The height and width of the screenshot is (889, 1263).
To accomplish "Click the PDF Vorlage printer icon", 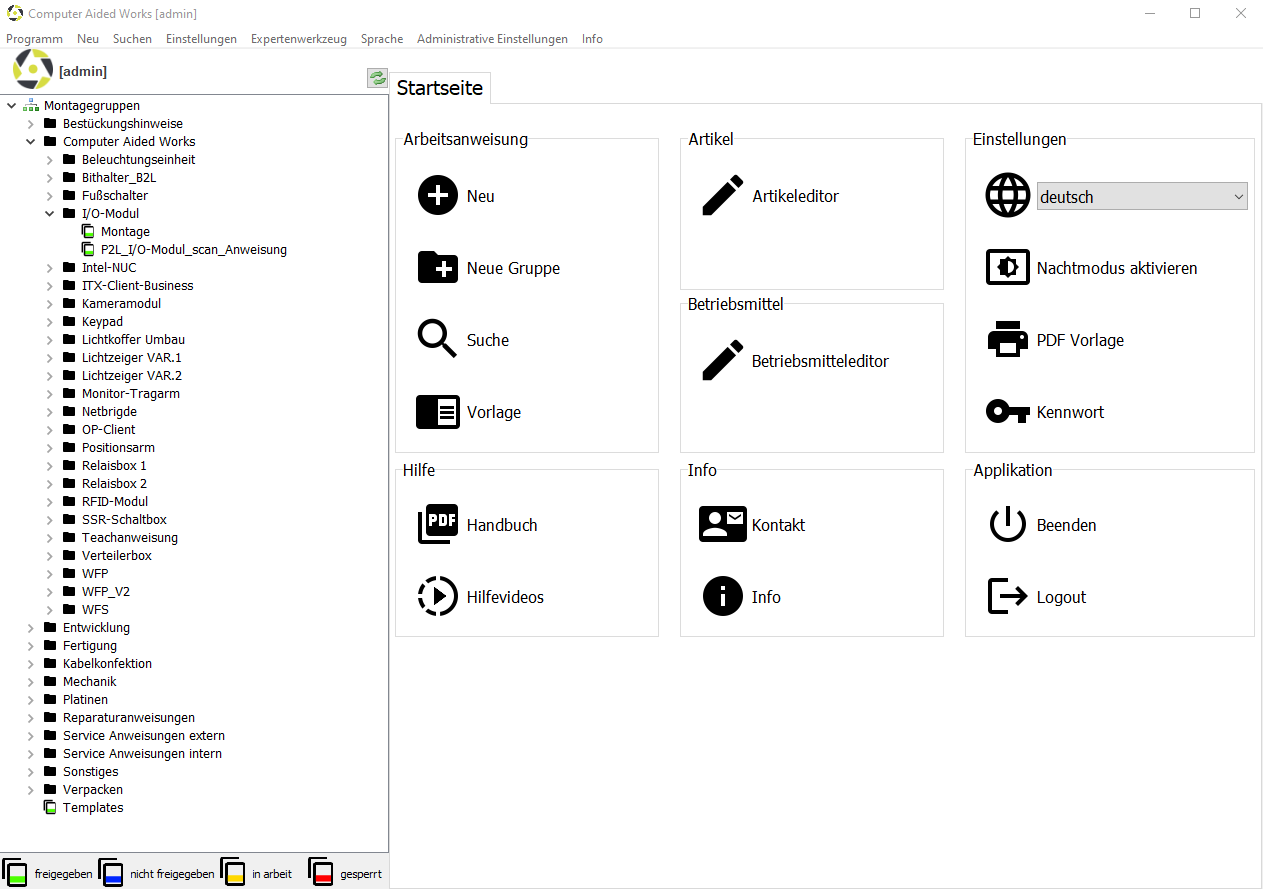I will (x=1007, y=340).
